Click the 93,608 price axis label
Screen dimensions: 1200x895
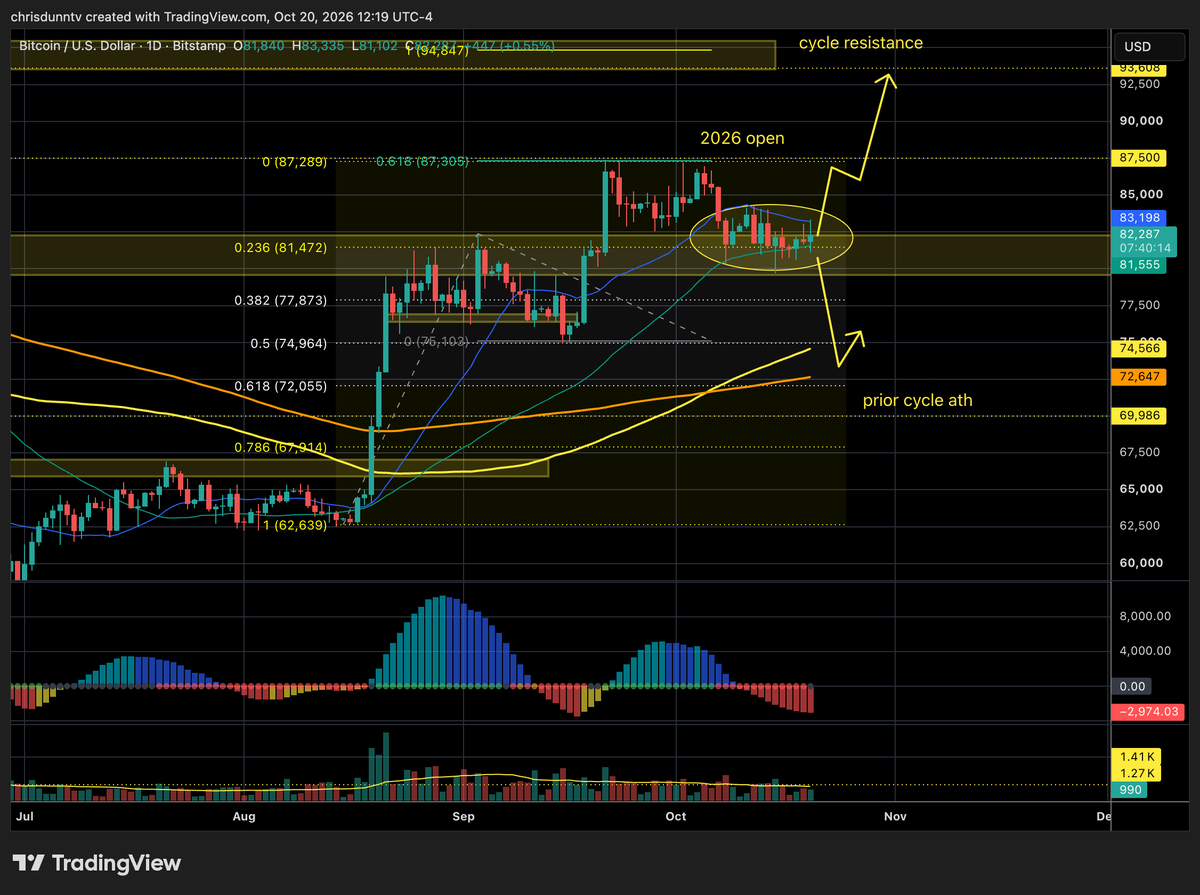1139,68
